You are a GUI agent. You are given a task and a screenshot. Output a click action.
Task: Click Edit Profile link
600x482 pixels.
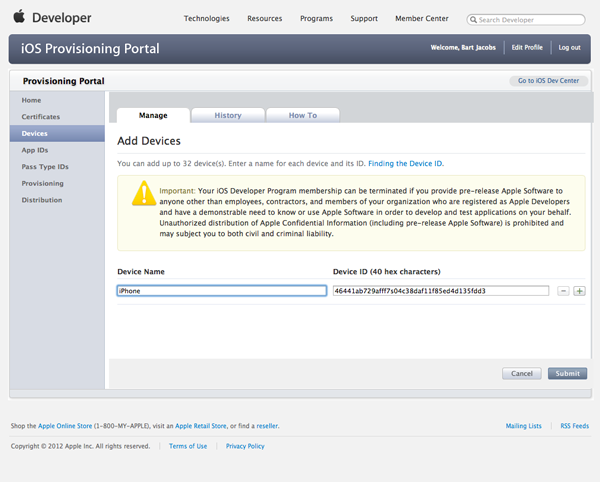[527, 47]
